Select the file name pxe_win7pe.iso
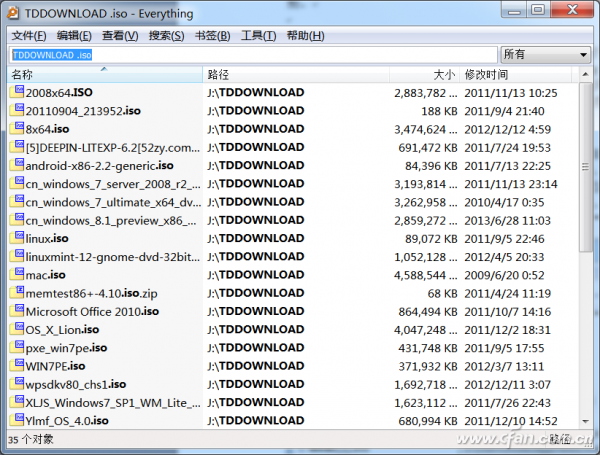Viewport: 600px width, 455px height. [x=67, y=348]
